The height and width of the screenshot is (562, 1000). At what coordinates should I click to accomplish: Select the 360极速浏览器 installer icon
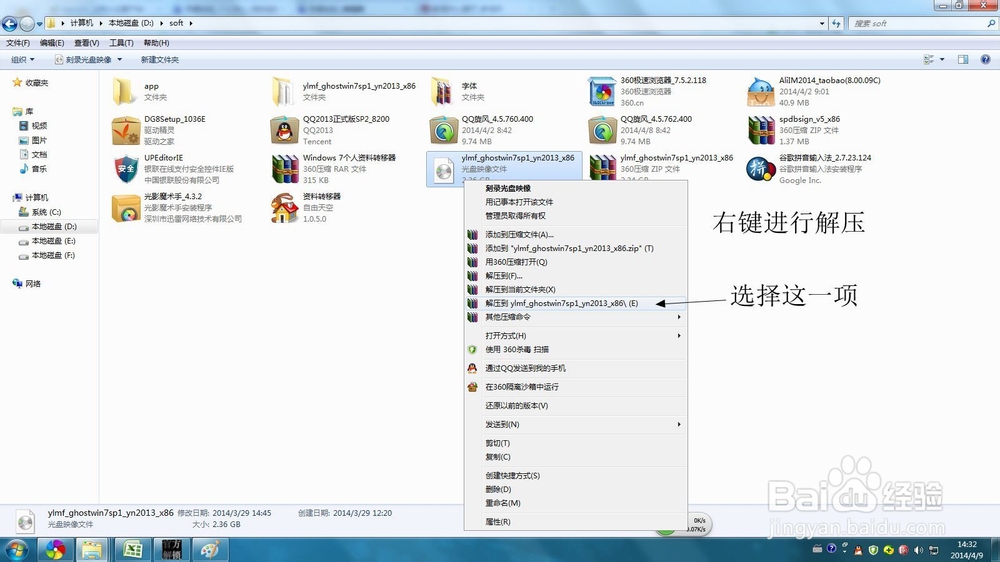click(x=601, y=91)
